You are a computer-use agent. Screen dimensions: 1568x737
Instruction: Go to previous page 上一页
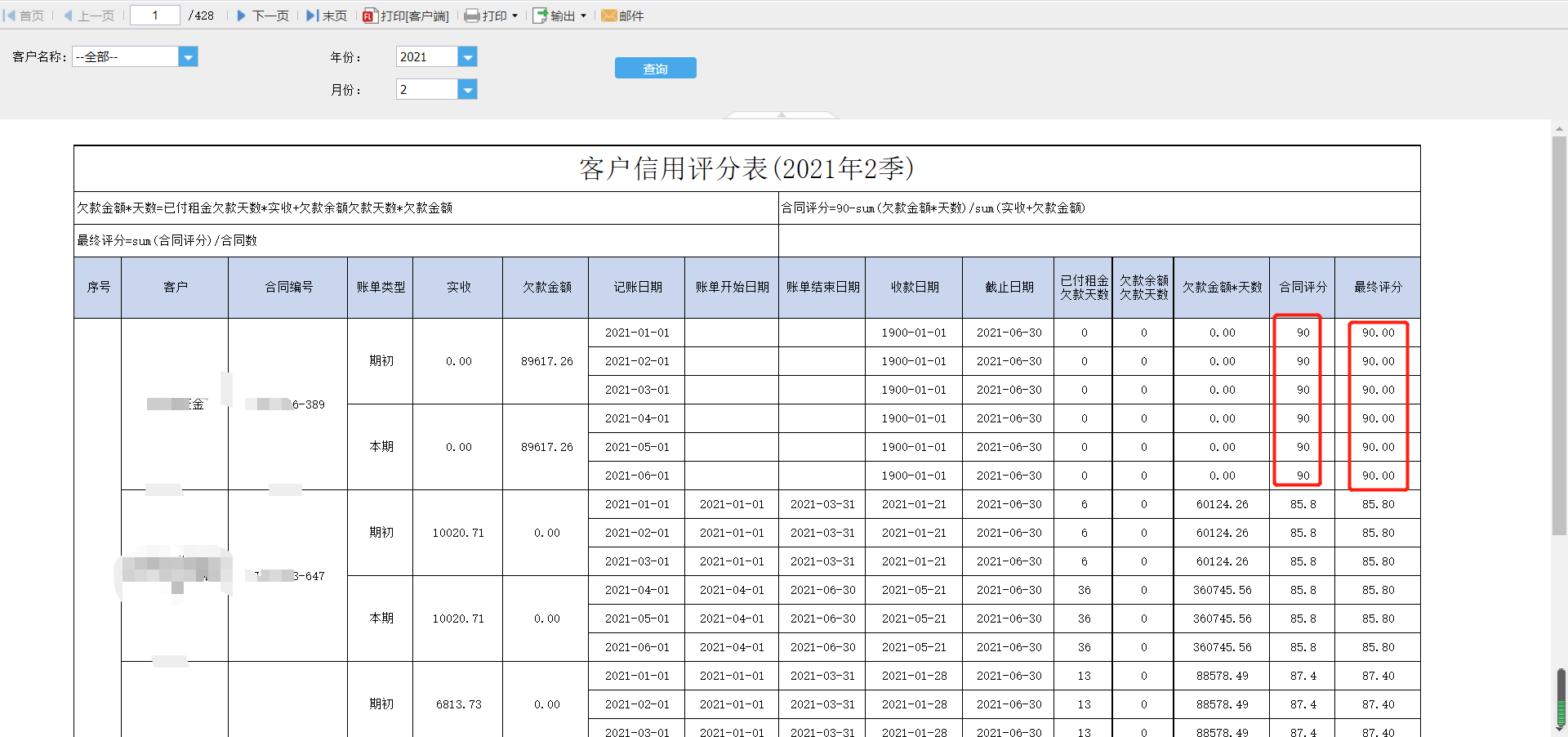pyautogui.click(x=89, y=16)
